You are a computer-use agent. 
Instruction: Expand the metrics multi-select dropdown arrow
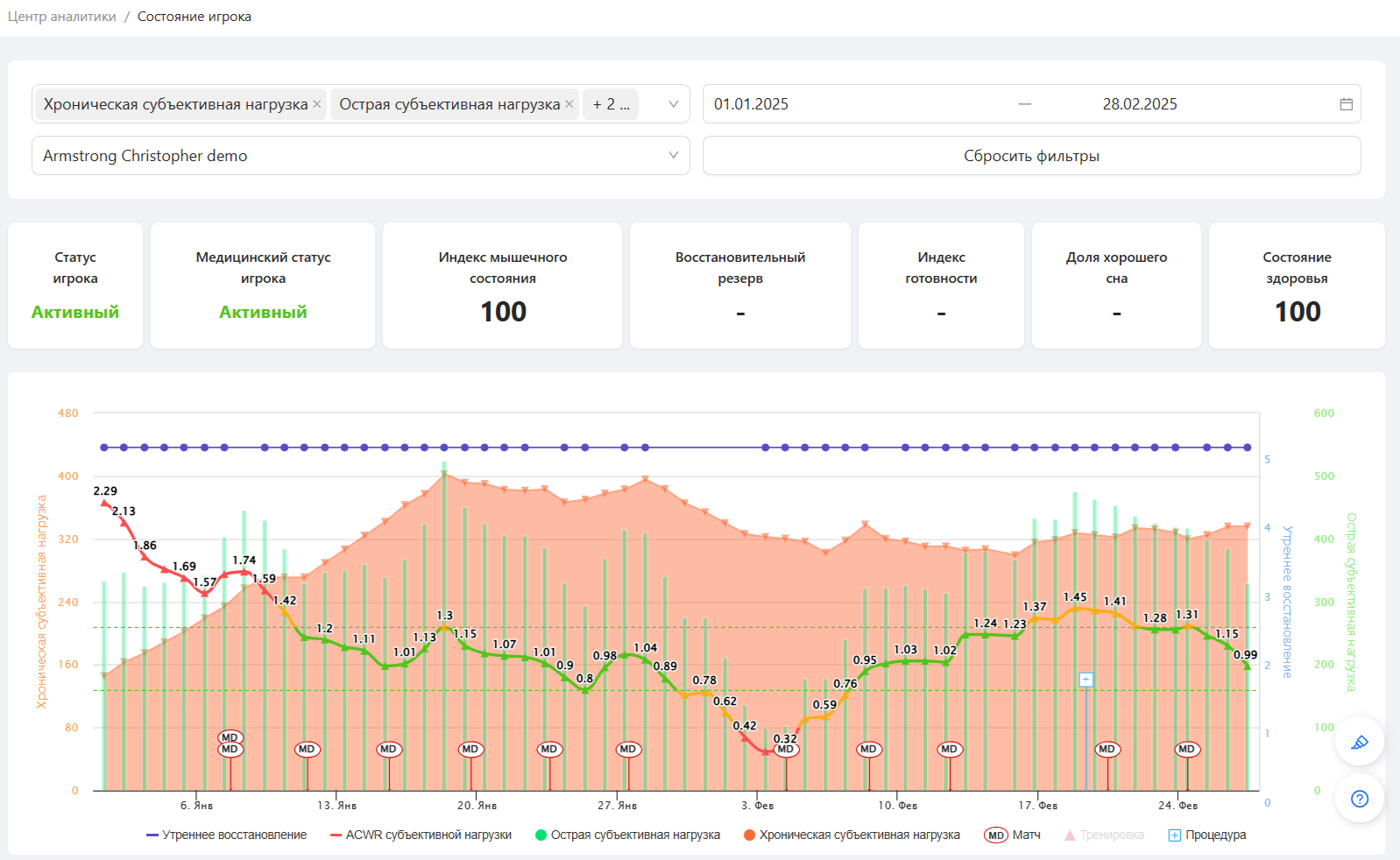pos(673,104)
